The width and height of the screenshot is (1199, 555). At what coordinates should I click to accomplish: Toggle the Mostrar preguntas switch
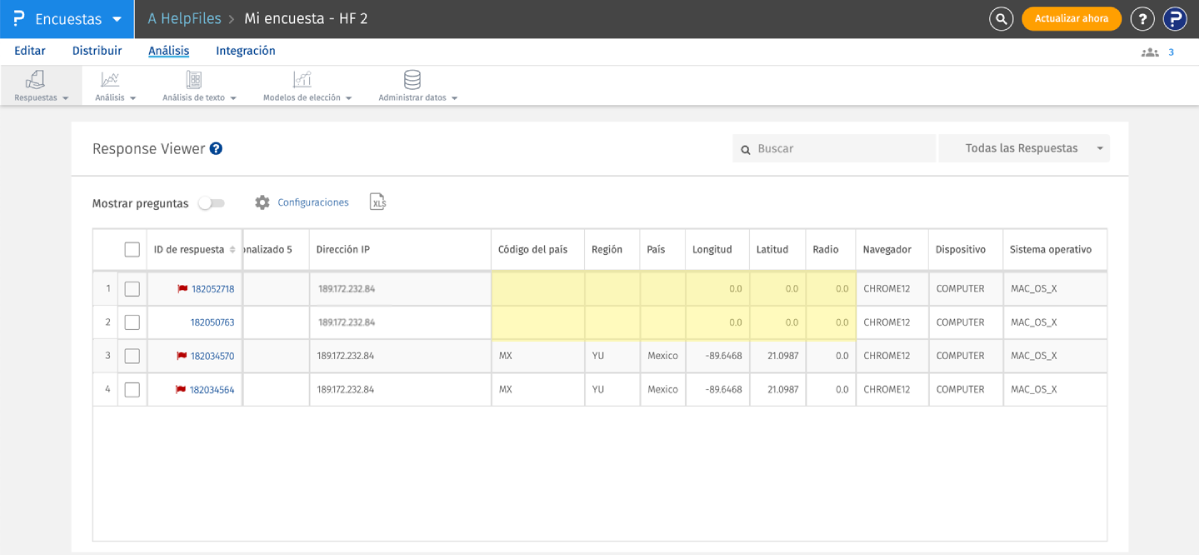[x=211, y=203]
